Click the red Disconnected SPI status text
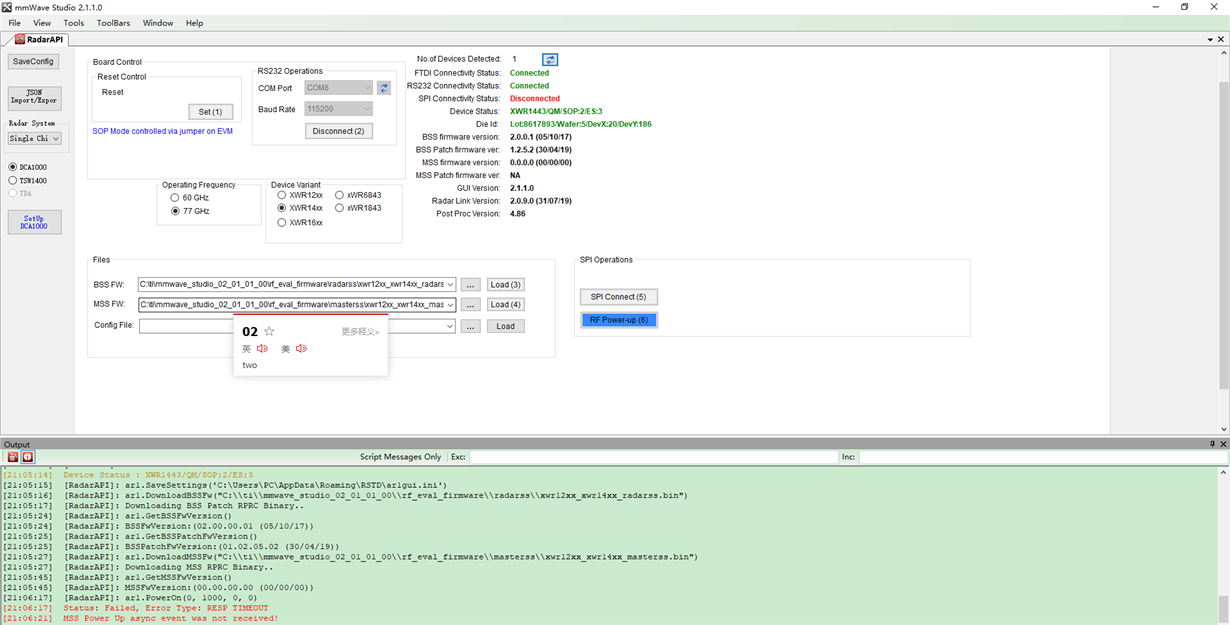This screenshot has width=1230, height=625. (x=535, y=99)
